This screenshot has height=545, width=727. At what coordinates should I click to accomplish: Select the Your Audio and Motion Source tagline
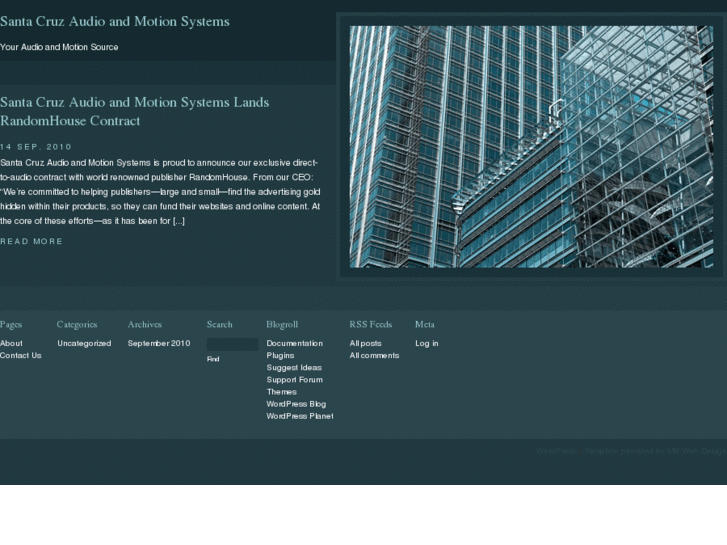pos(59,47)
